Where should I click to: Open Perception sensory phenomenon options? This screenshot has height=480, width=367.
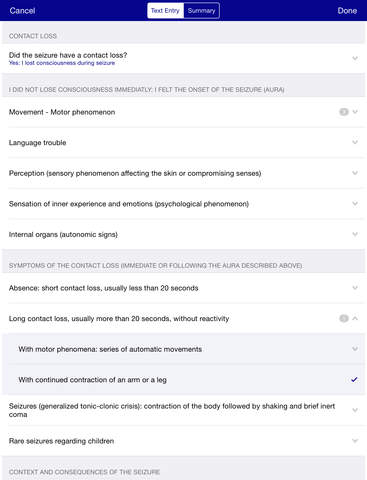tap(183, 173)
